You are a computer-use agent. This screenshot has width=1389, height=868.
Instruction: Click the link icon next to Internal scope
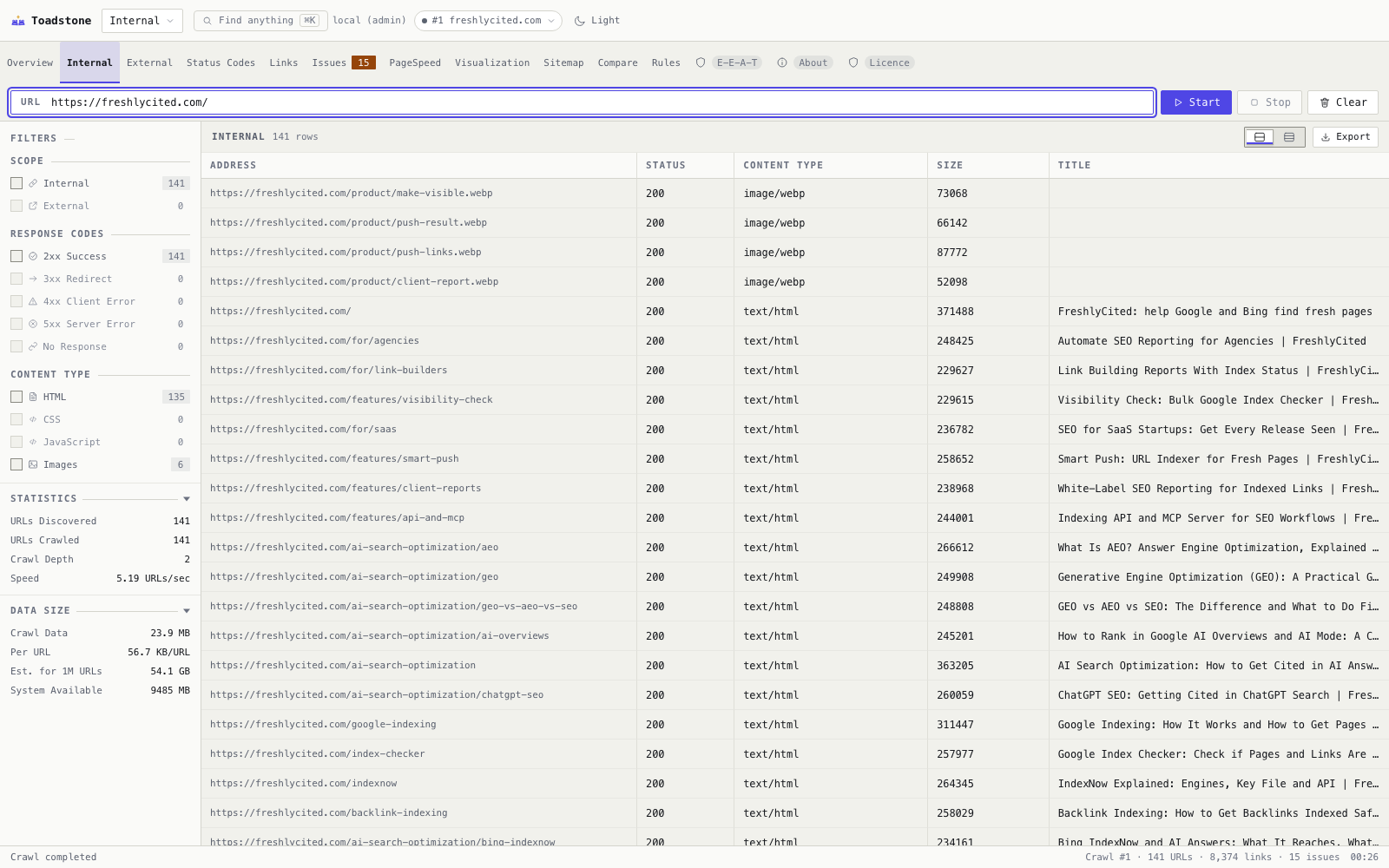(x=33, y=183)
